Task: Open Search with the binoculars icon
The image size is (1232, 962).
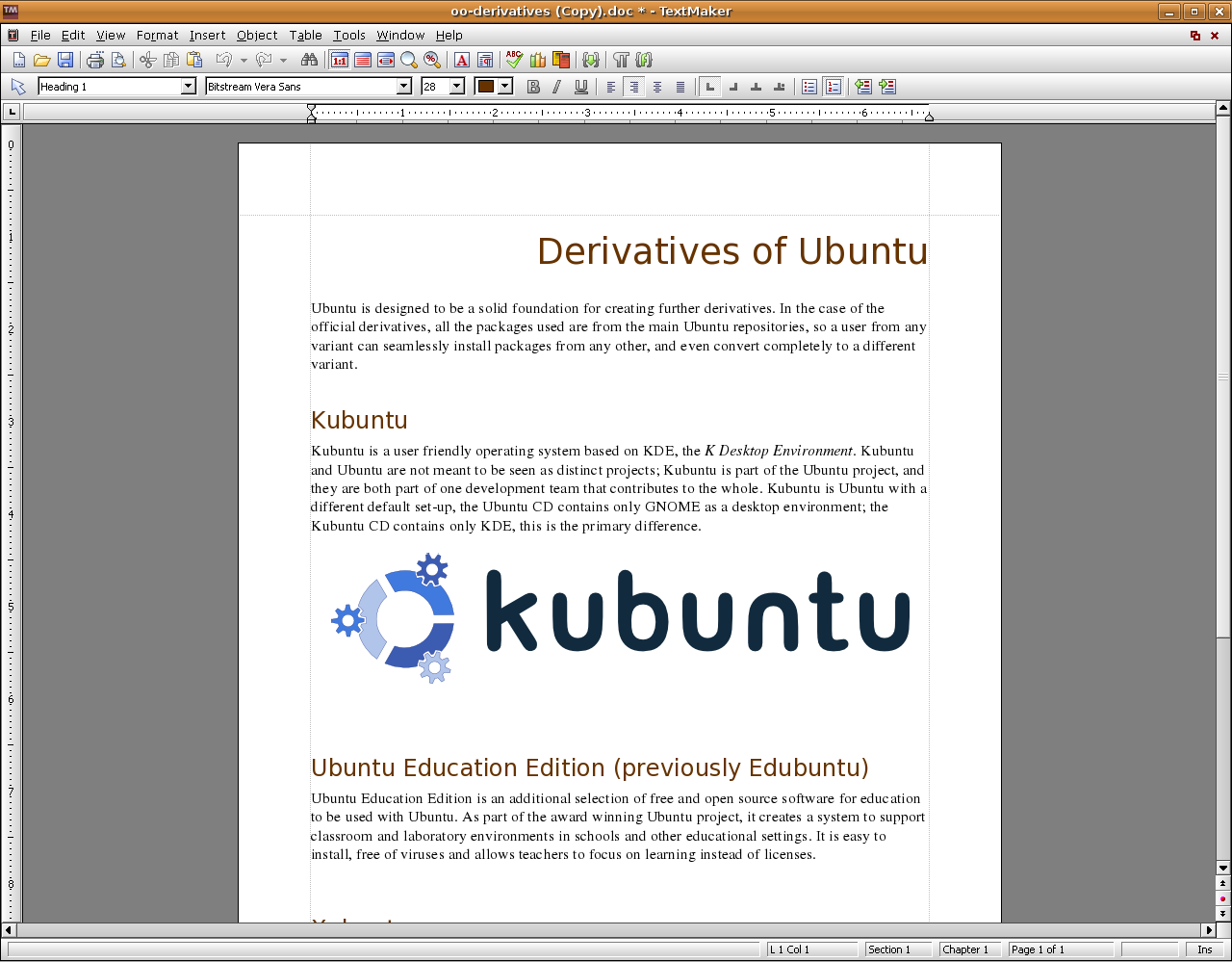Action: [309, 60]
